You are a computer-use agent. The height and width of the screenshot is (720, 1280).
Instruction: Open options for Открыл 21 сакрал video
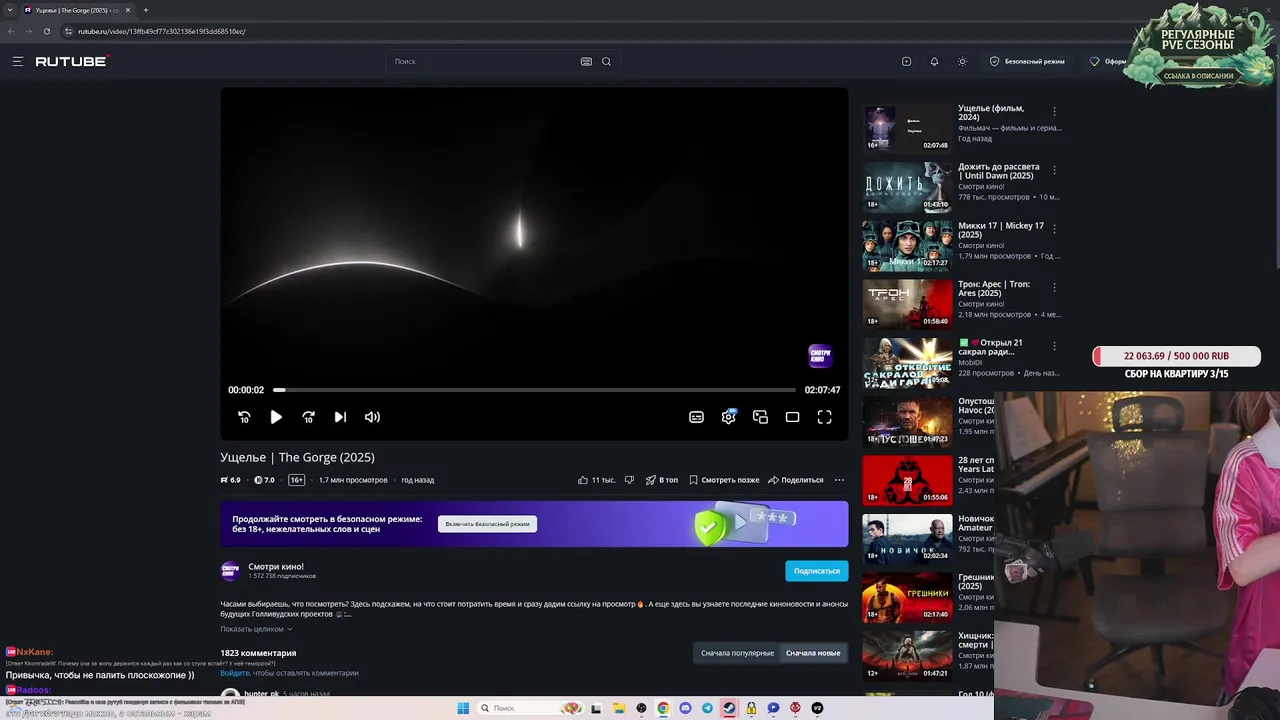(1054, 346)
